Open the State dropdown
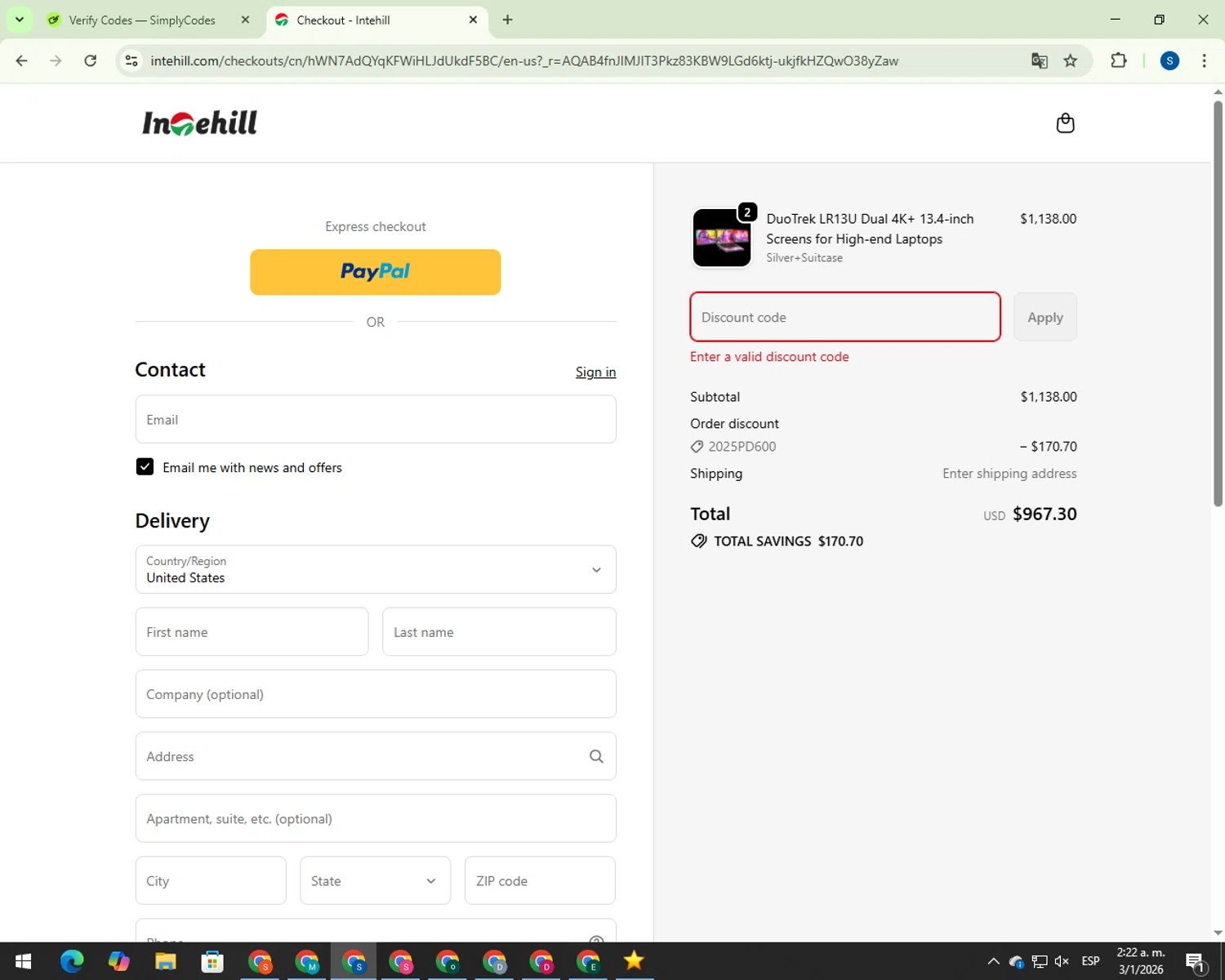This screenshot has width=1225, height=980. tap(375, 880)
